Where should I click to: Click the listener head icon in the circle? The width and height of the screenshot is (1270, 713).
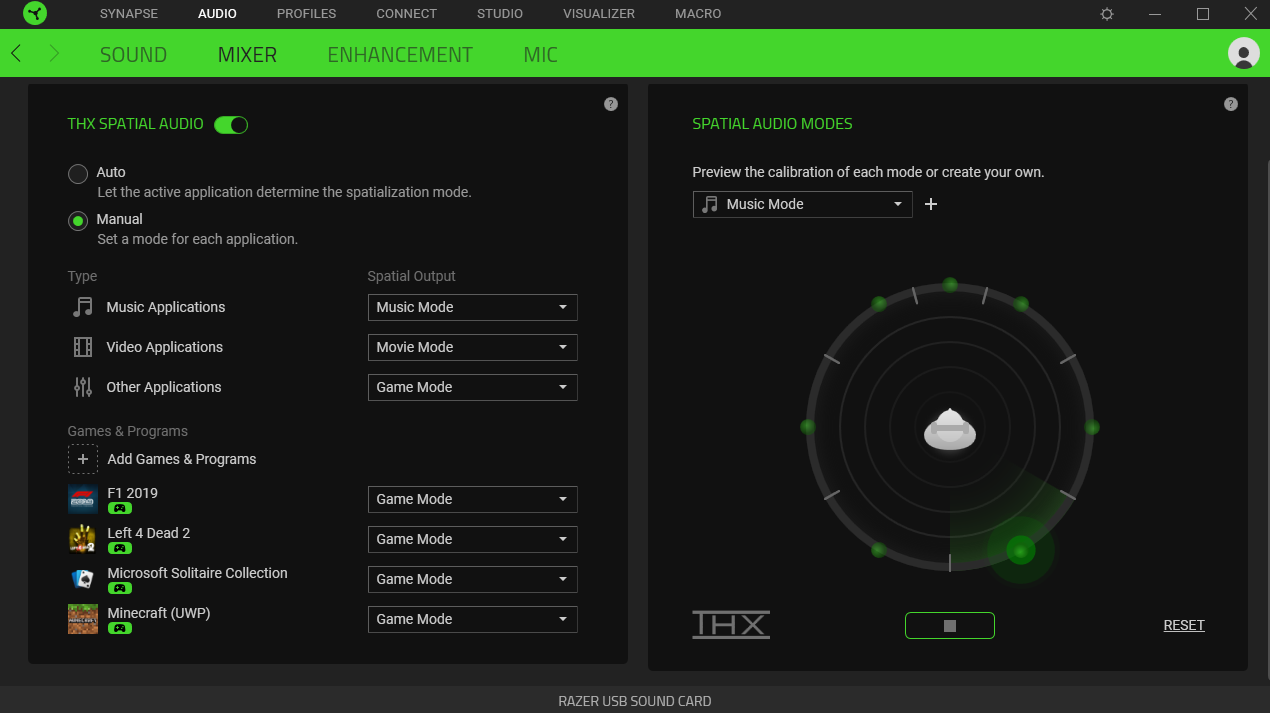[949, 429]
